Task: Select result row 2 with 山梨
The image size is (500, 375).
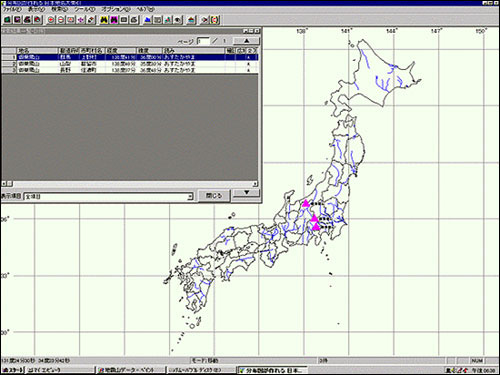Action: pos(129,64)
